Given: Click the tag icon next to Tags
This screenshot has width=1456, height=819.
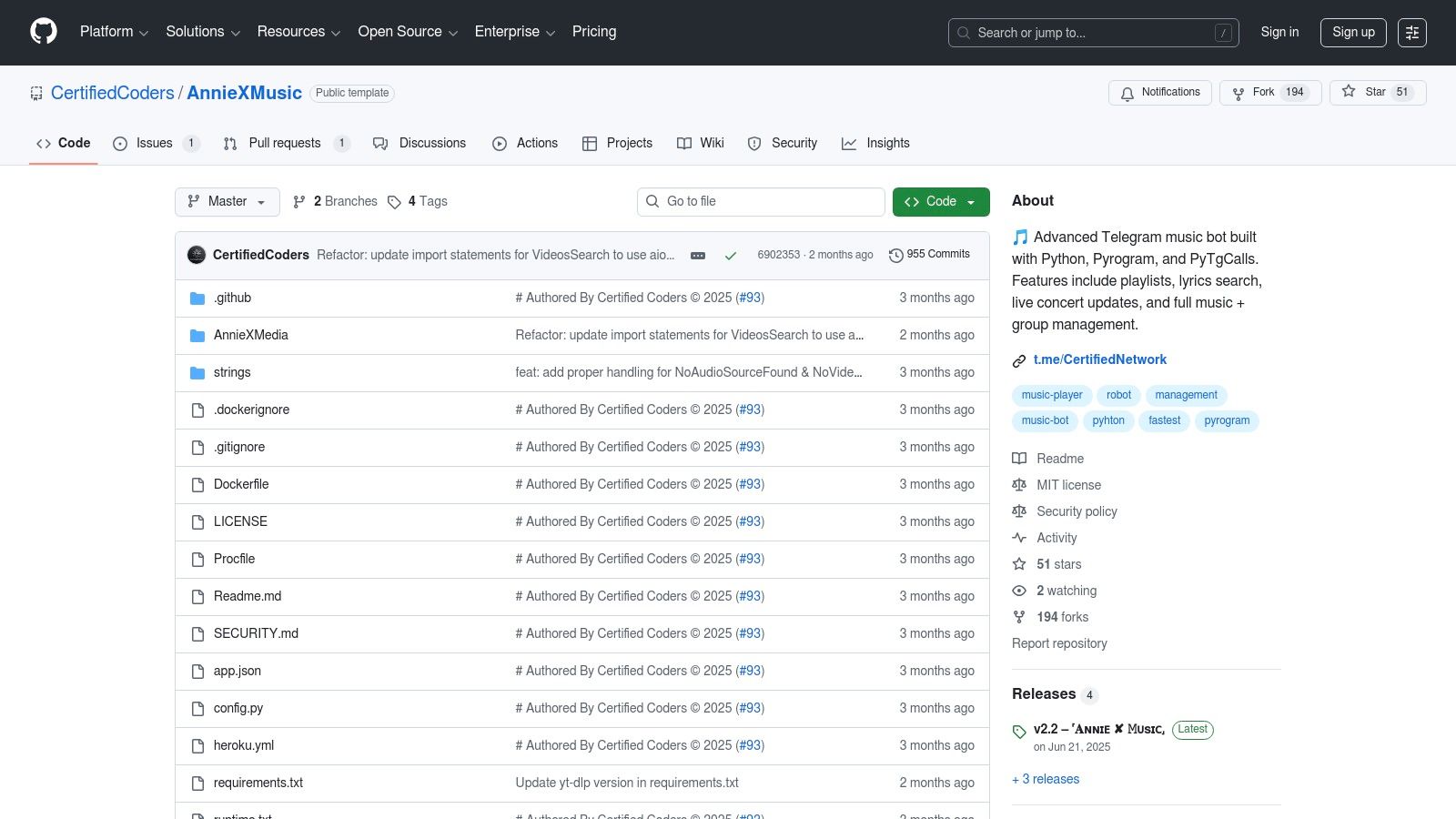Looking at the screenshot, I should click(x=394, y=202).
